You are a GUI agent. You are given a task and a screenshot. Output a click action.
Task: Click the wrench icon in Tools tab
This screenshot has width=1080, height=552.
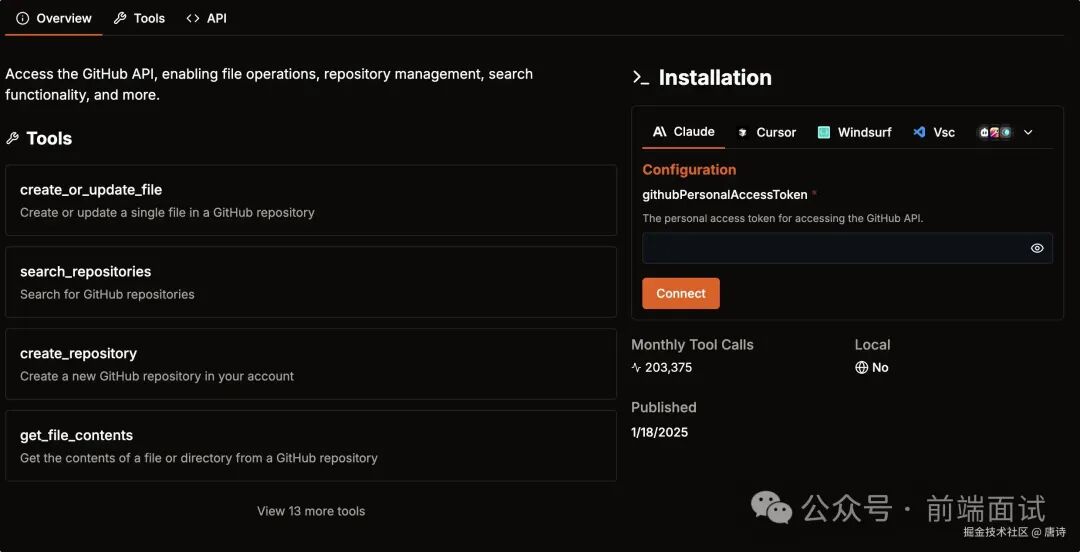tap(120, 19)
